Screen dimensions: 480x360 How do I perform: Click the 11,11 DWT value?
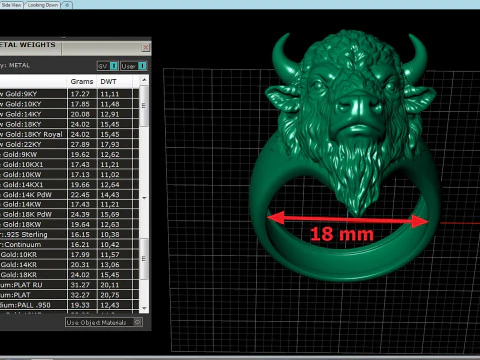coord(110,94)
